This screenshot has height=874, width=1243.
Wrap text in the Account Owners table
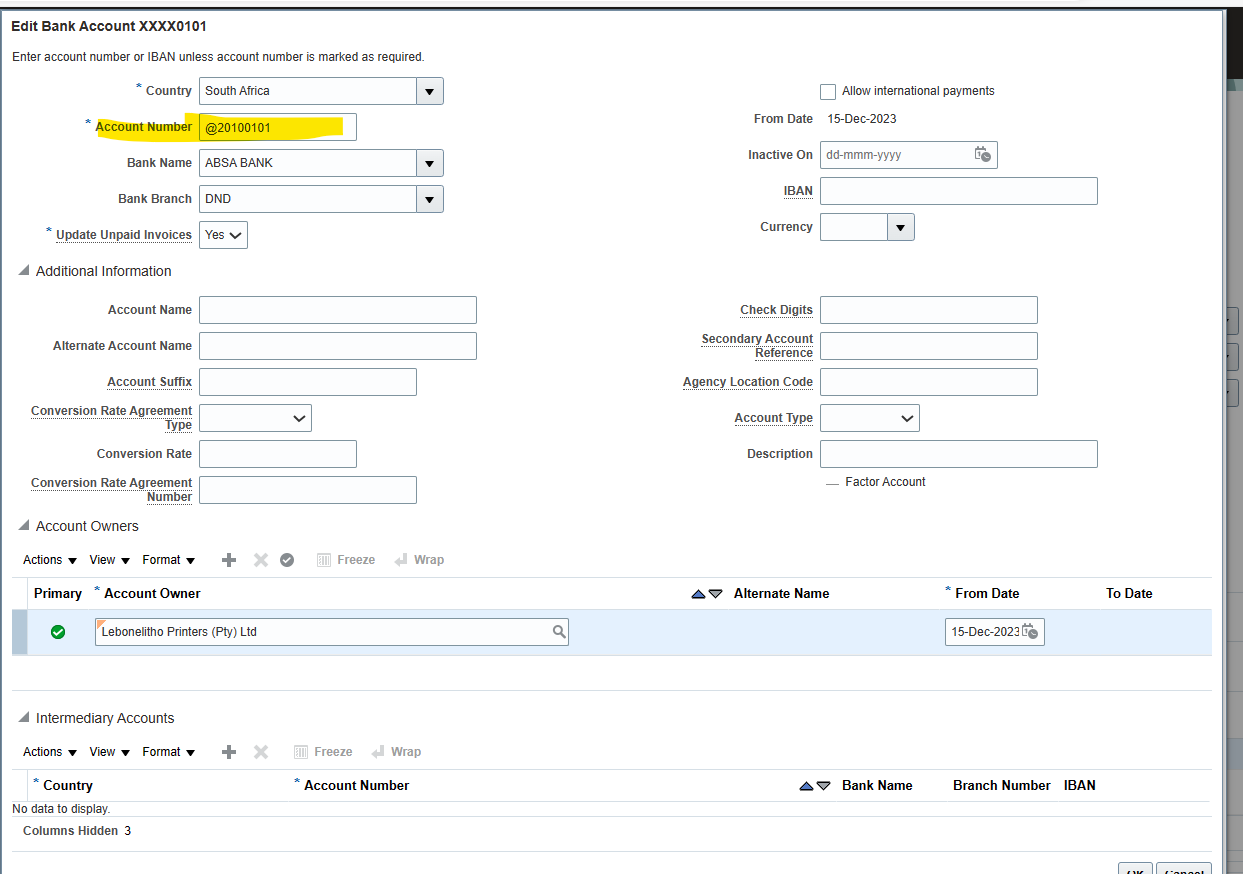coord(419,560)
